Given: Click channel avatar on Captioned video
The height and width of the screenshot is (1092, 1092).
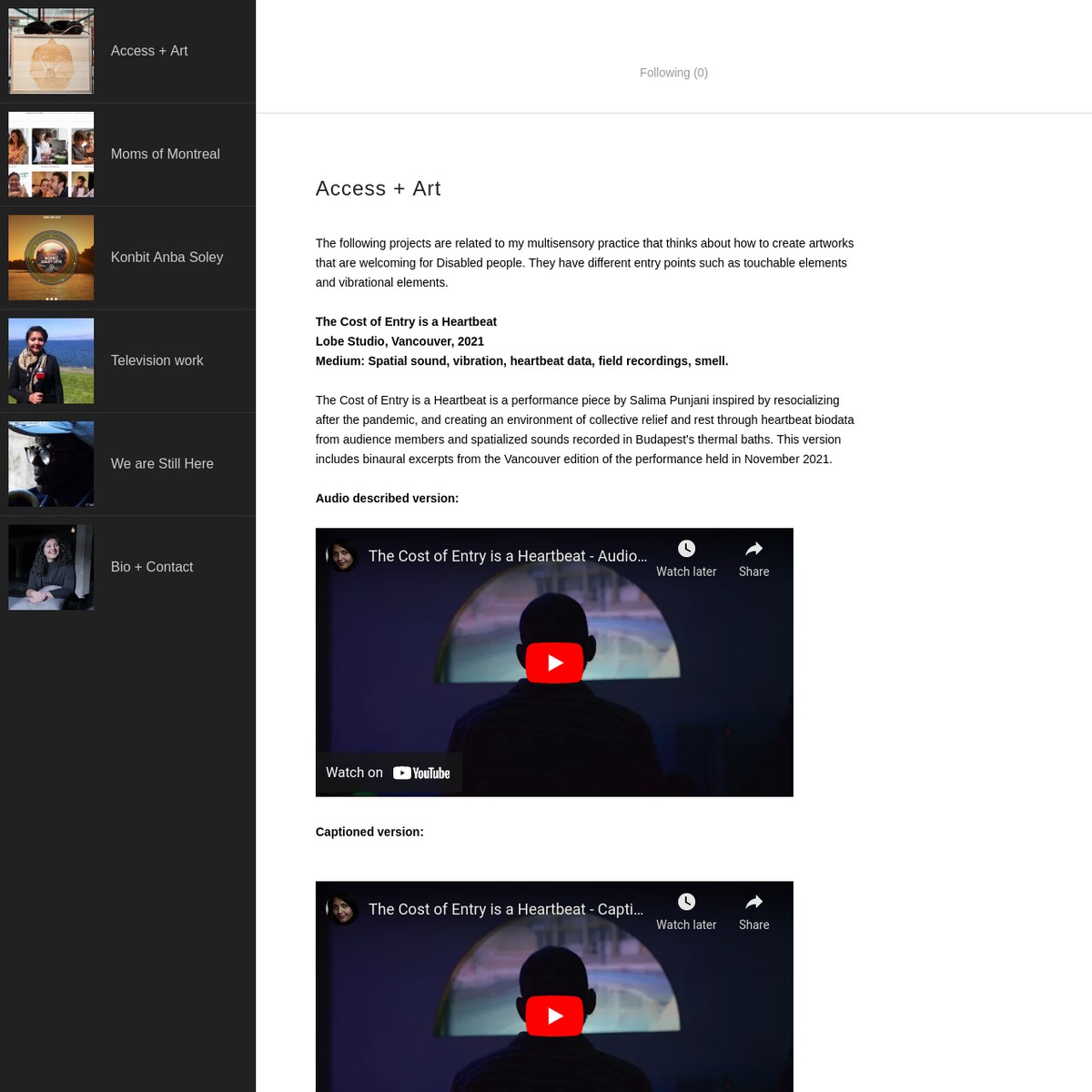Looking at the screenshot, I should click(x=341, y=909).
